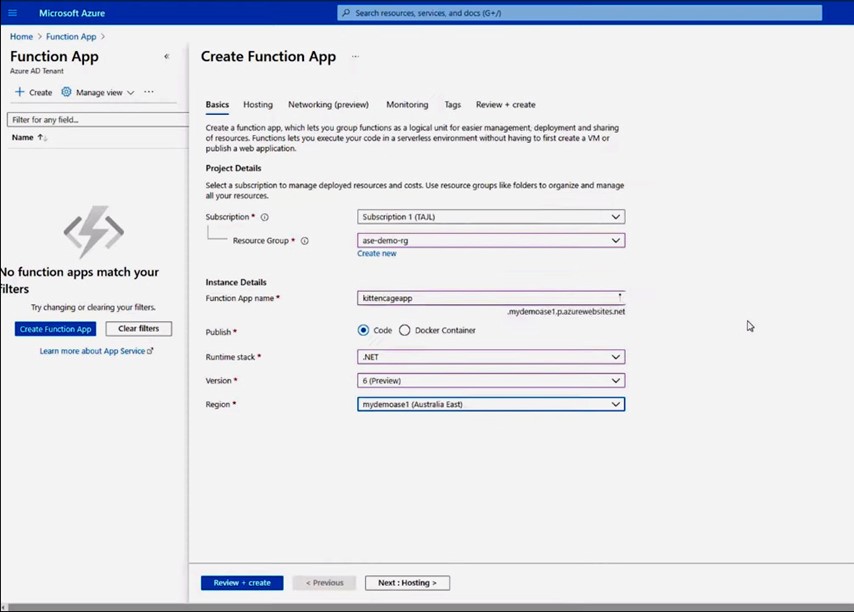Open the Create Function App ellipsis menu
Image resolution: width=854 pixels, height=612 pixels.
click(356, 56)
